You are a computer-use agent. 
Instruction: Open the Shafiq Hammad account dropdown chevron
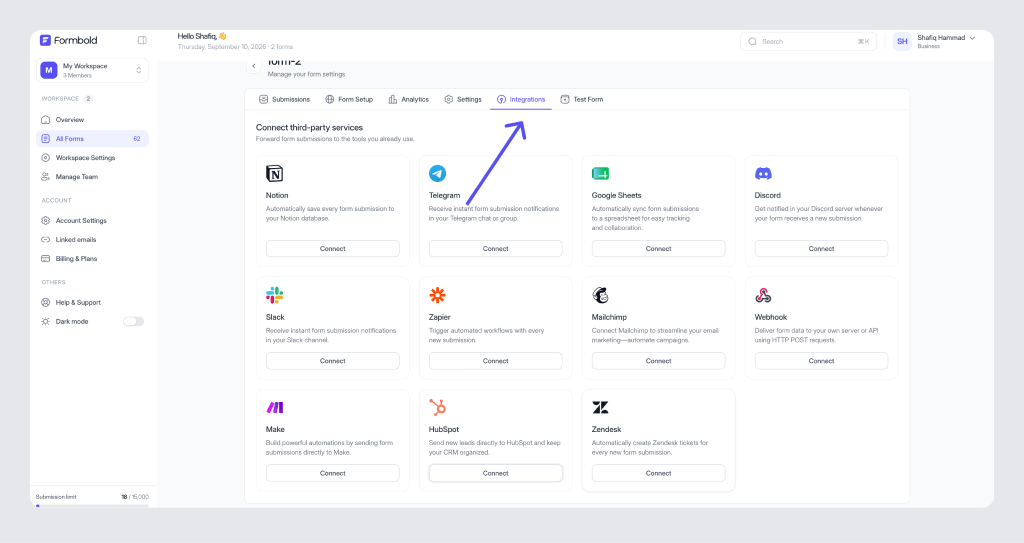point(972,38)
